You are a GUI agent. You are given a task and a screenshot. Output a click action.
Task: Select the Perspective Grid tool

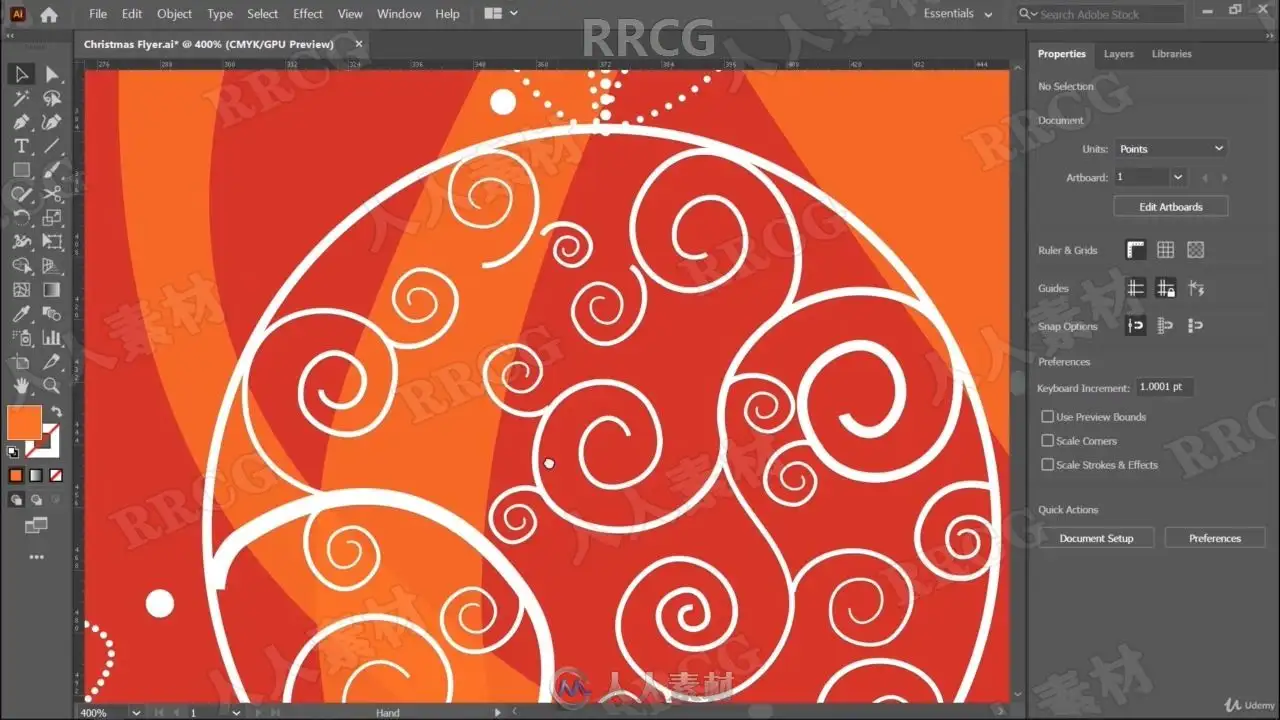52,266
